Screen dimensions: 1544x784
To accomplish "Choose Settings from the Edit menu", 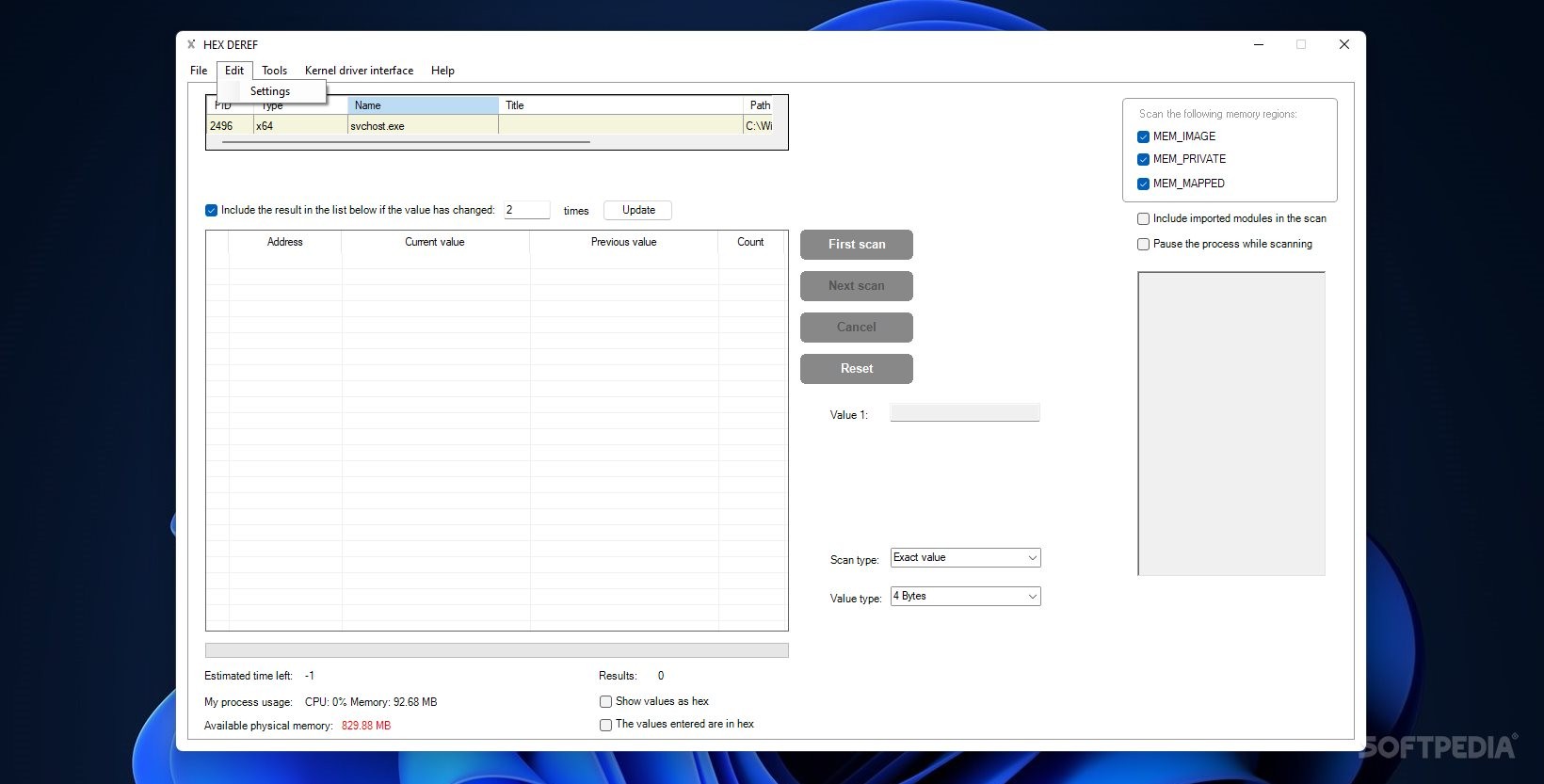I will (270, 91).
